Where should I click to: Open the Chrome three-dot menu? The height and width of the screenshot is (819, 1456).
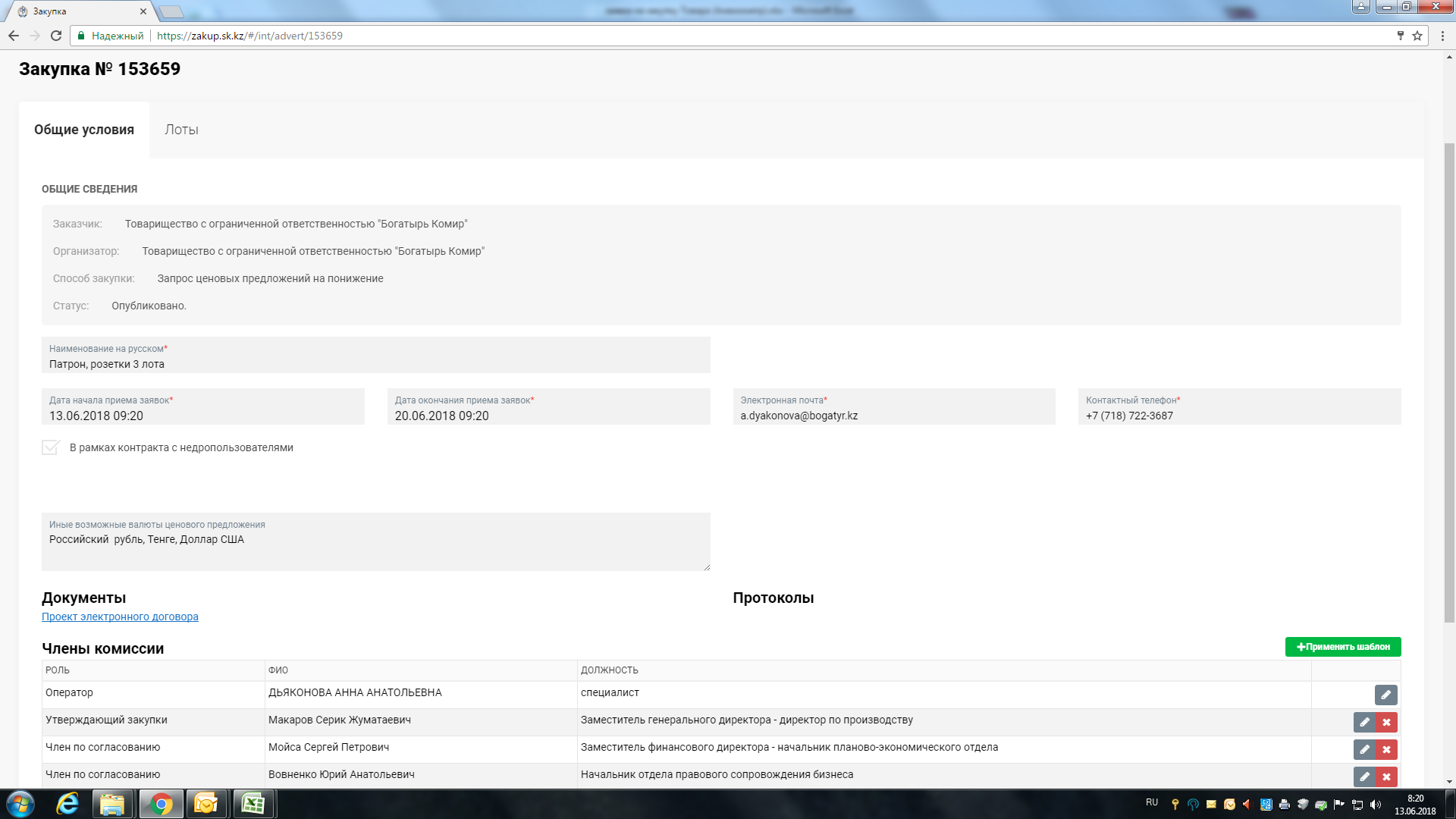pyautogui.click(x=1443, y=36)
